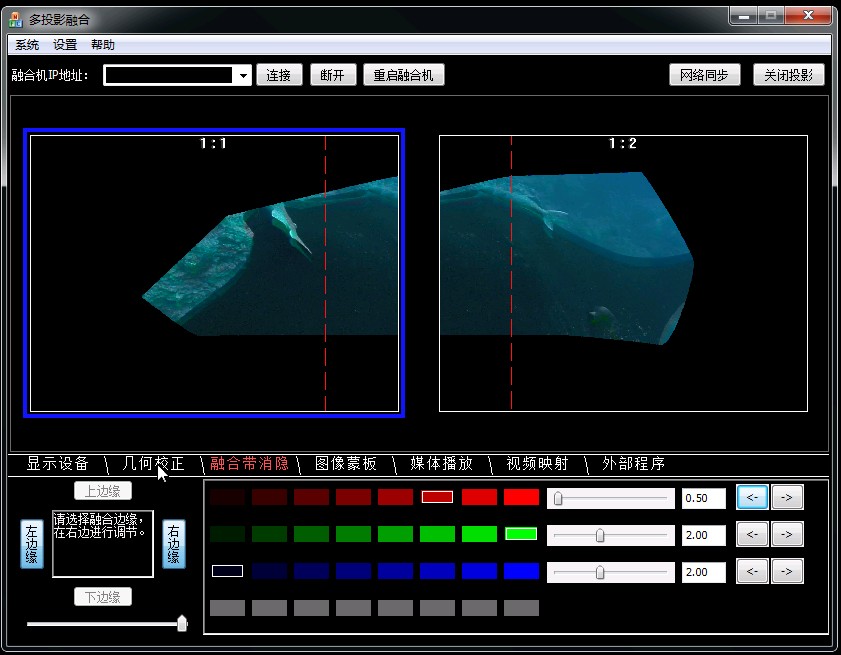The height and width of the screenshot is (655, 841).
Task: Click the 网络同步 button
Action: pos(704,75)
